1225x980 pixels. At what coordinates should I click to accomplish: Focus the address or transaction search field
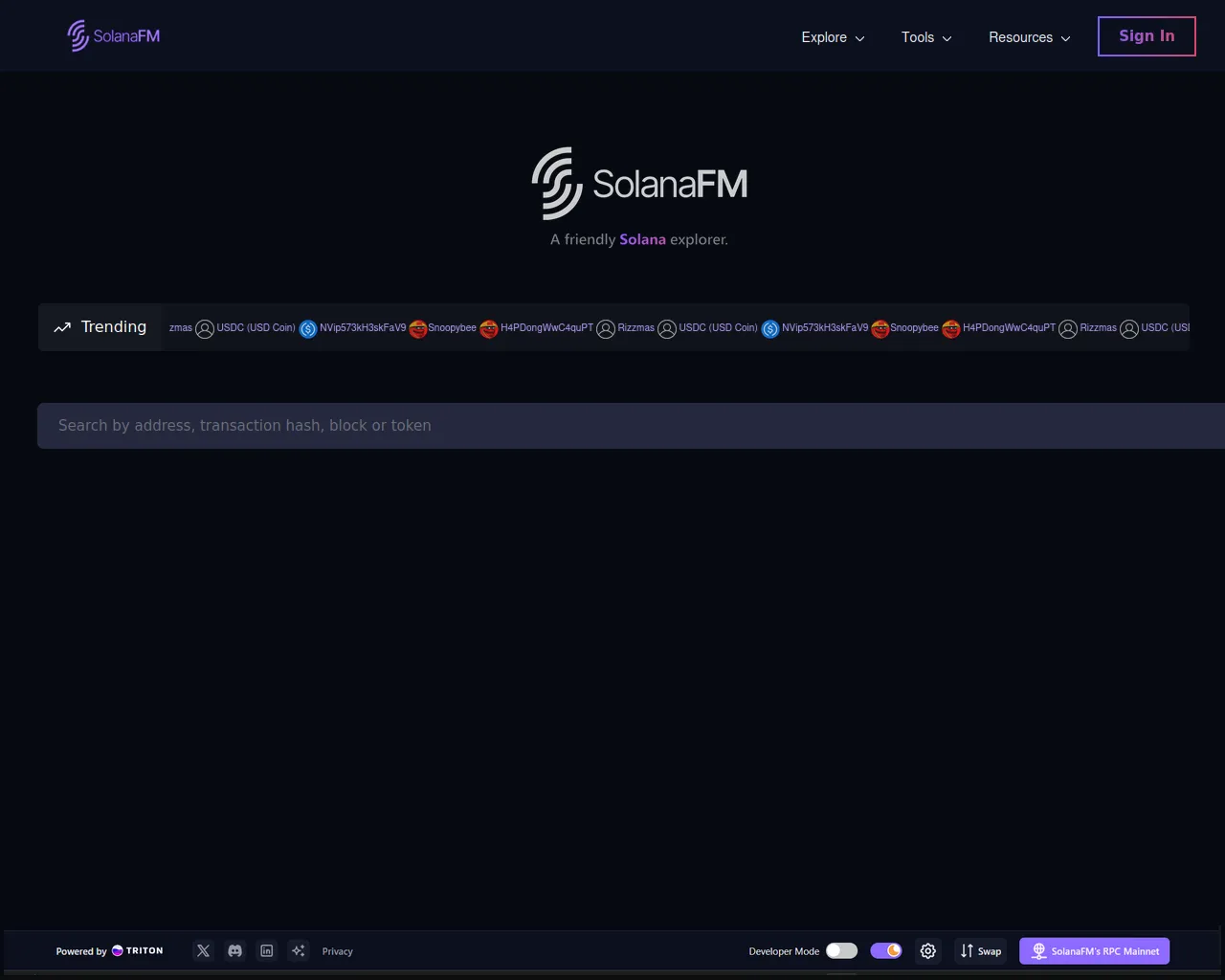(x=631, y=426)
